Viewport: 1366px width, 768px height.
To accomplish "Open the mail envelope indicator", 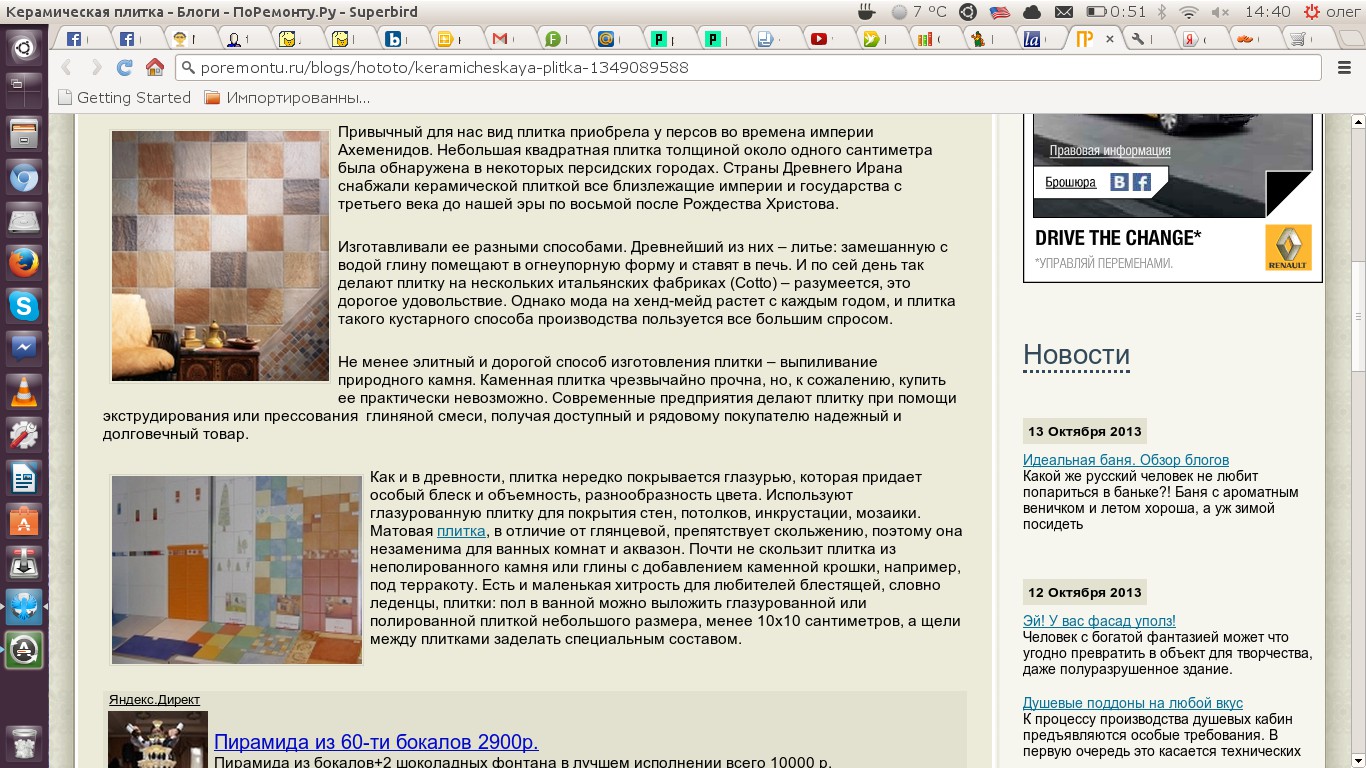I will [x=1063, y=12].
